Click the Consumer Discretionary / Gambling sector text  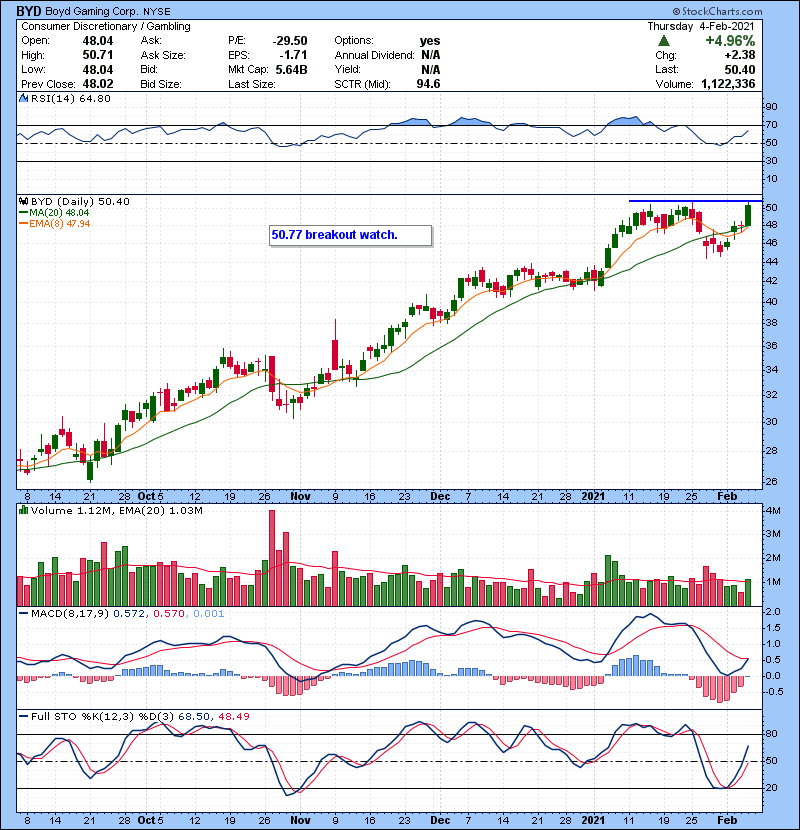[x=106, y=26]
